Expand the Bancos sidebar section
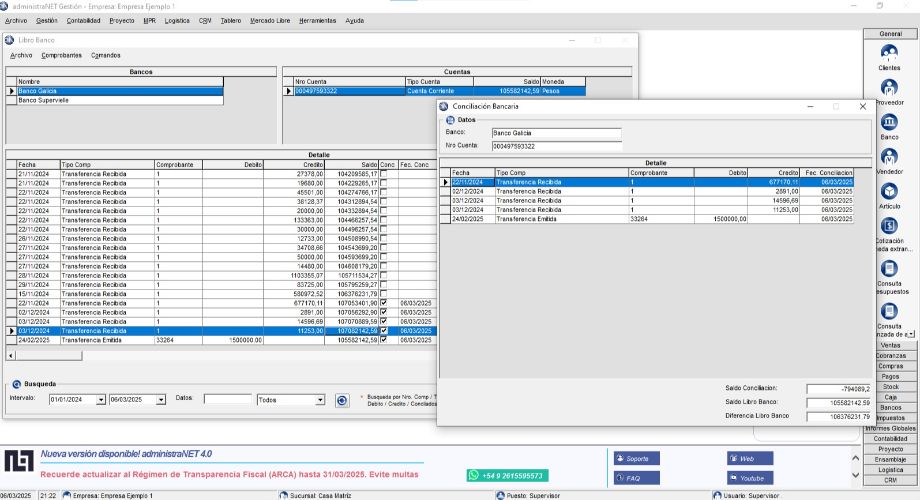 890,407
